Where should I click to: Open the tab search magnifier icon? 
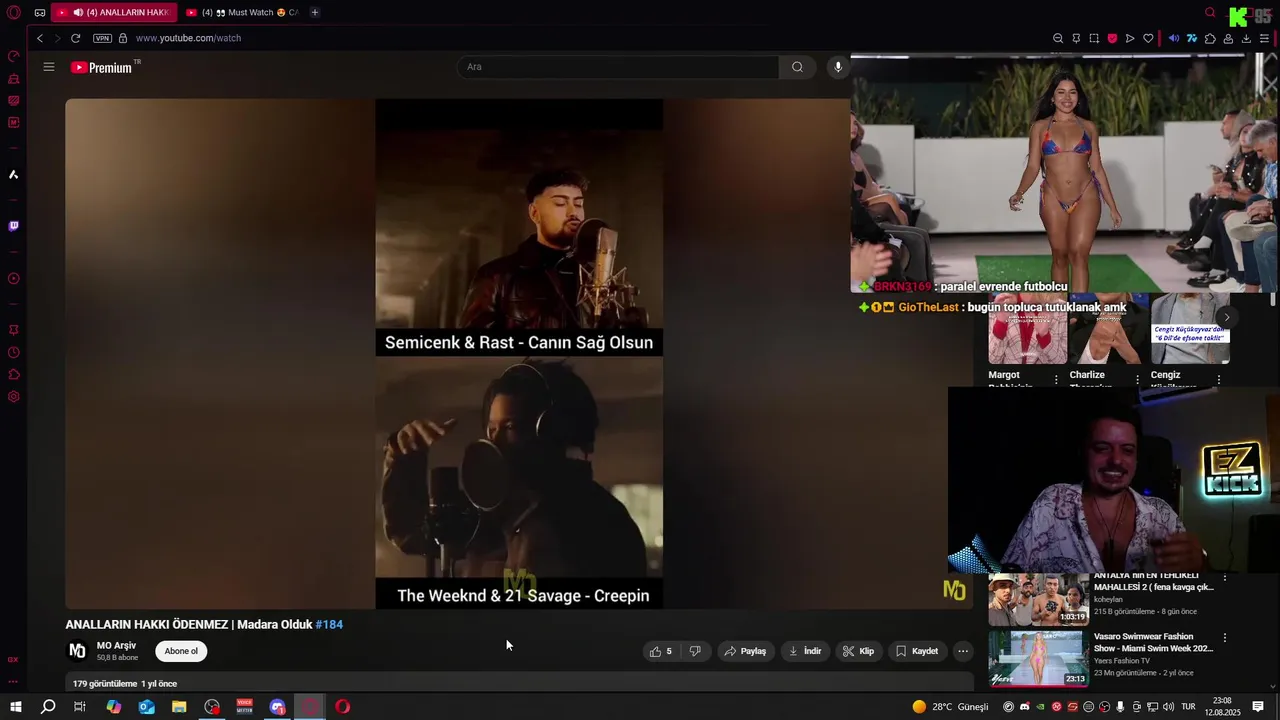(1210, 12)
